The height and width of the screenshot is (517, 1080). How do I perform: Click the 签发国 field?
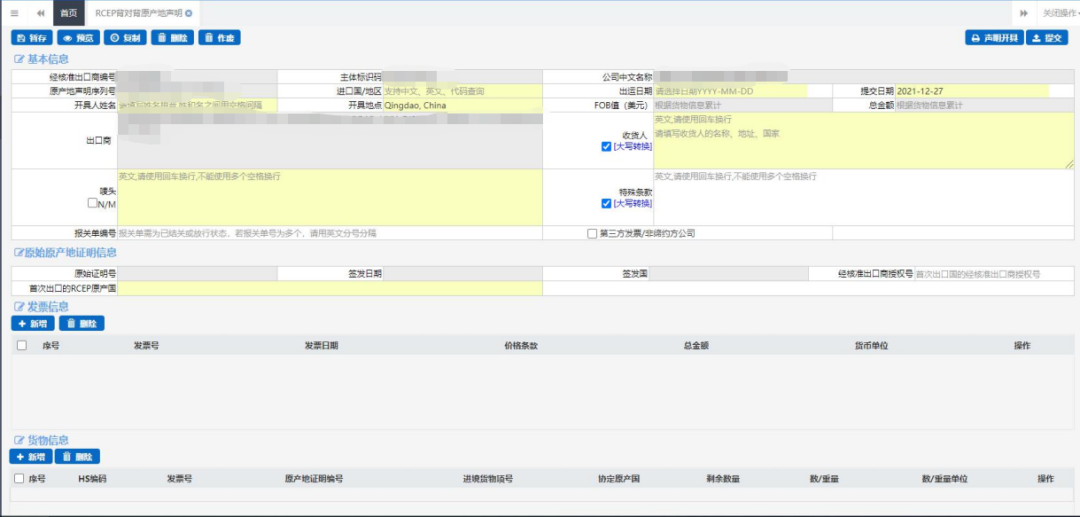pyautogui.click(x=730, y=274)
